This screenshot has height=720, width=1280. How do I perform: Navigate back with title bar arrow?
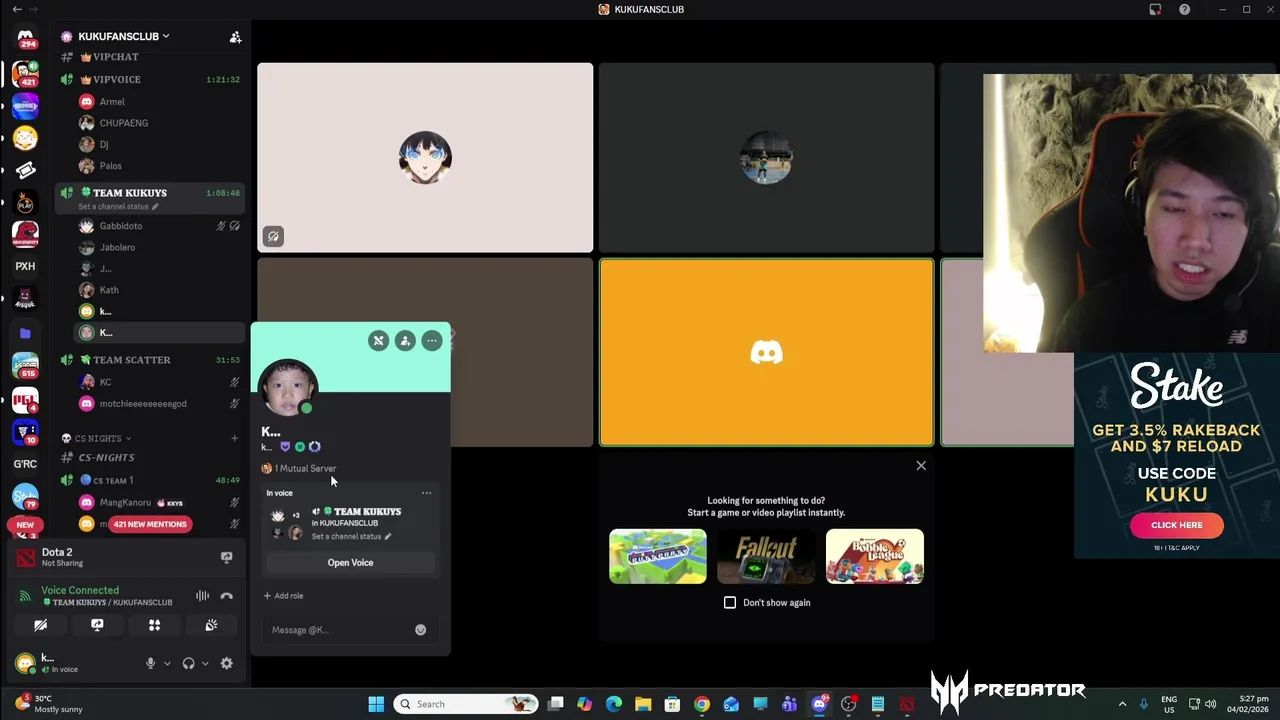17,9
